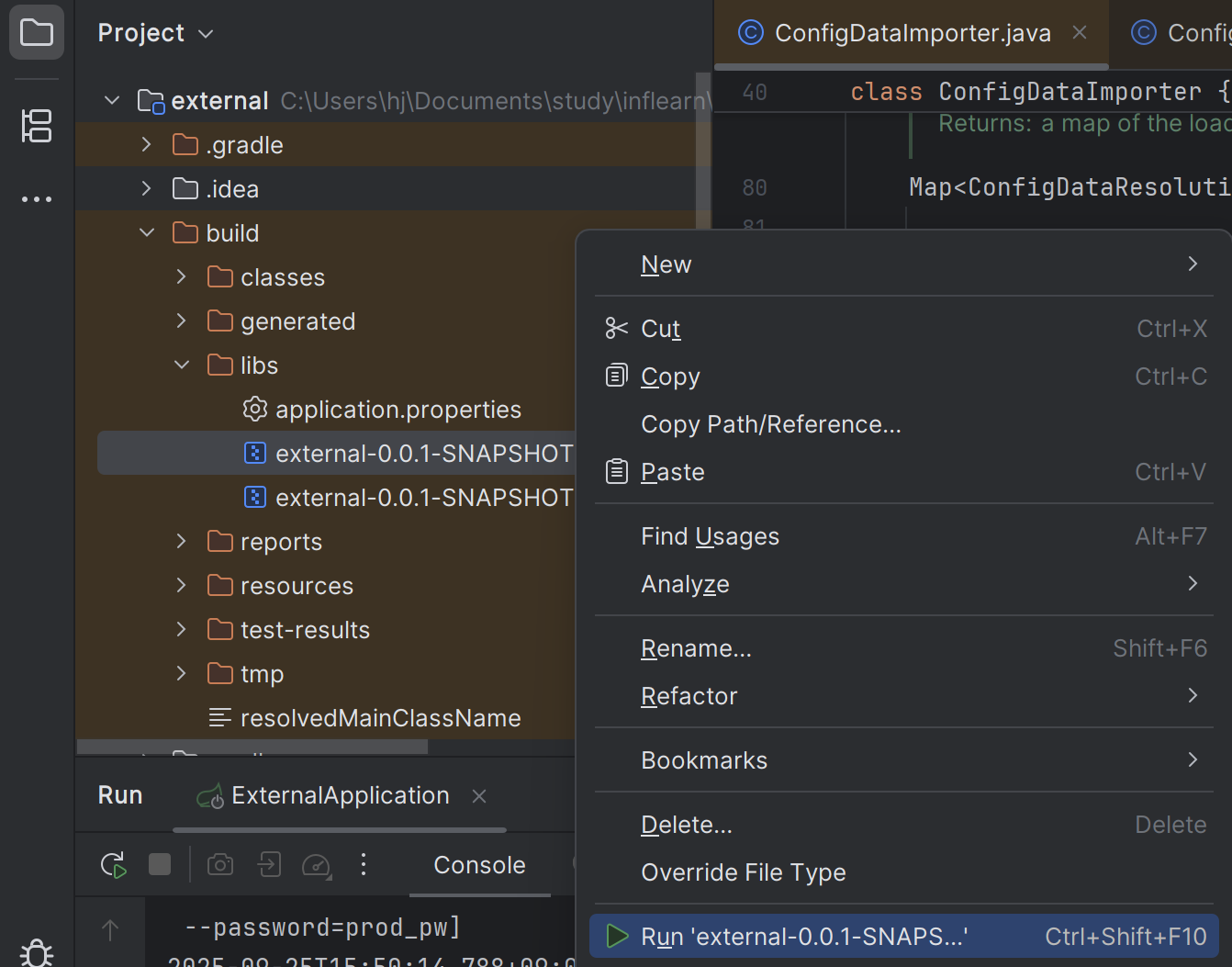Open the Structure tool window icon
The width and height of the screenshot is (1232, 967).
click(x=37, y=126)
